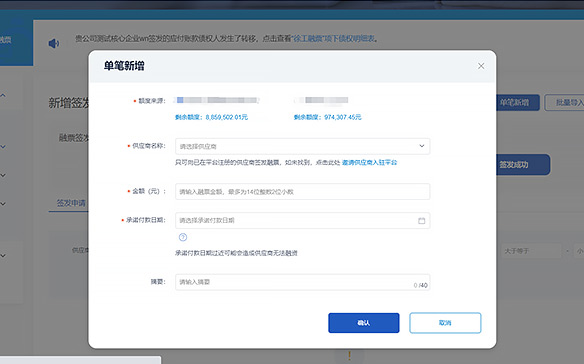584x364 pixels.
Task: Click the 签发成功 step button in background
Action: tap(523, 165)
